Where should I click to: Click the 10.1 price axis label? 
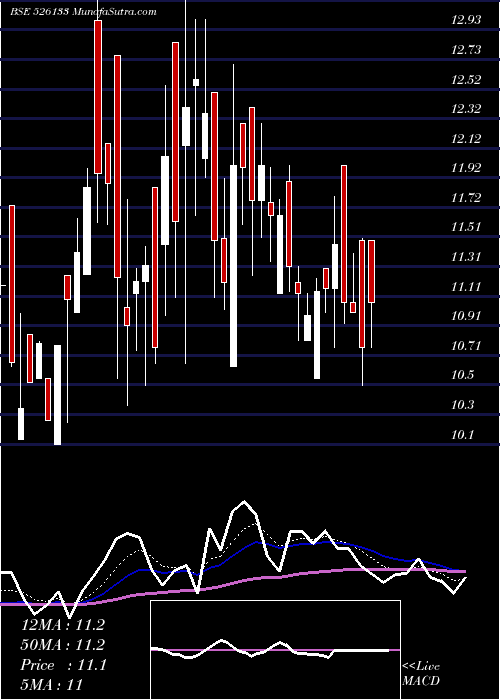tap(462, 434)
